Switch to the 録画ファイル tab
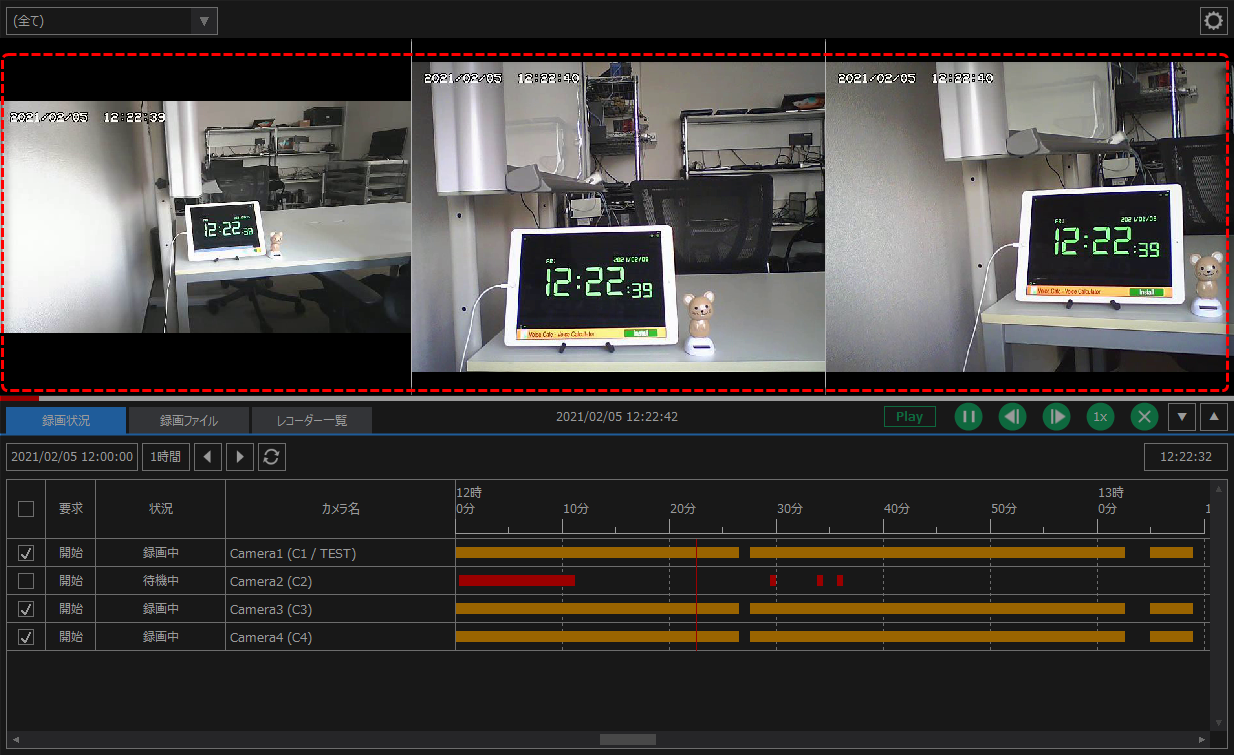The image size is (1234, 755). point(188,420)
